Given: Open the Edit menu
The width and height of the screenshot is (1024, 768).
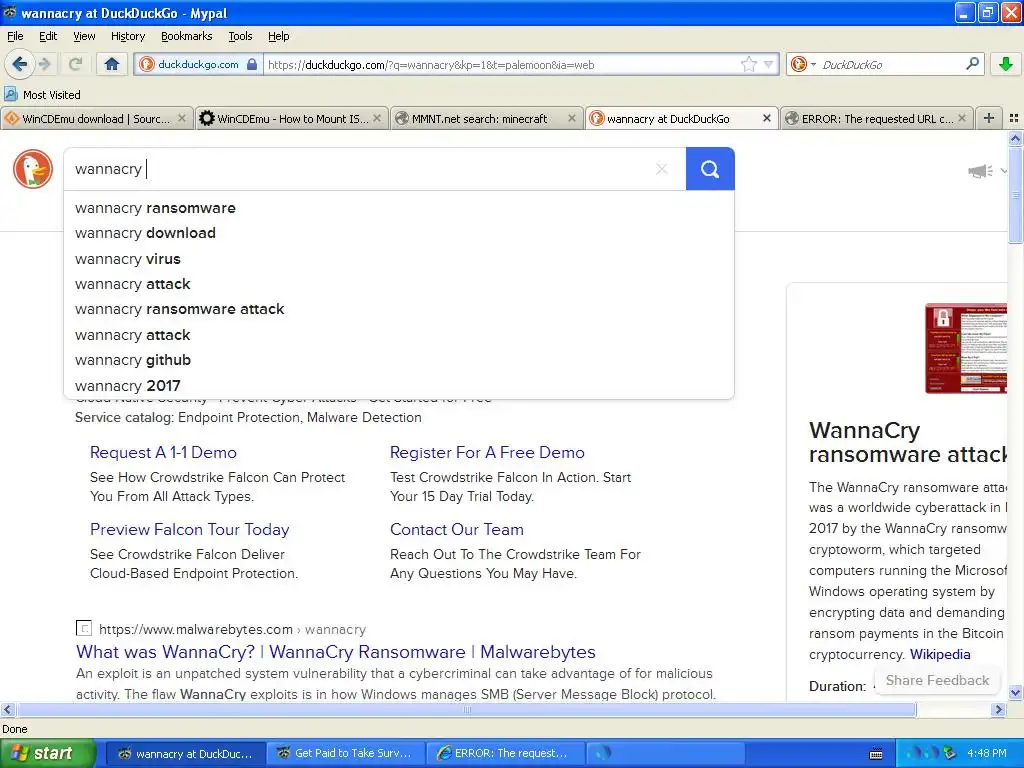Looking at the screenshot, I should pyautogui.click(x=48, y=36).
